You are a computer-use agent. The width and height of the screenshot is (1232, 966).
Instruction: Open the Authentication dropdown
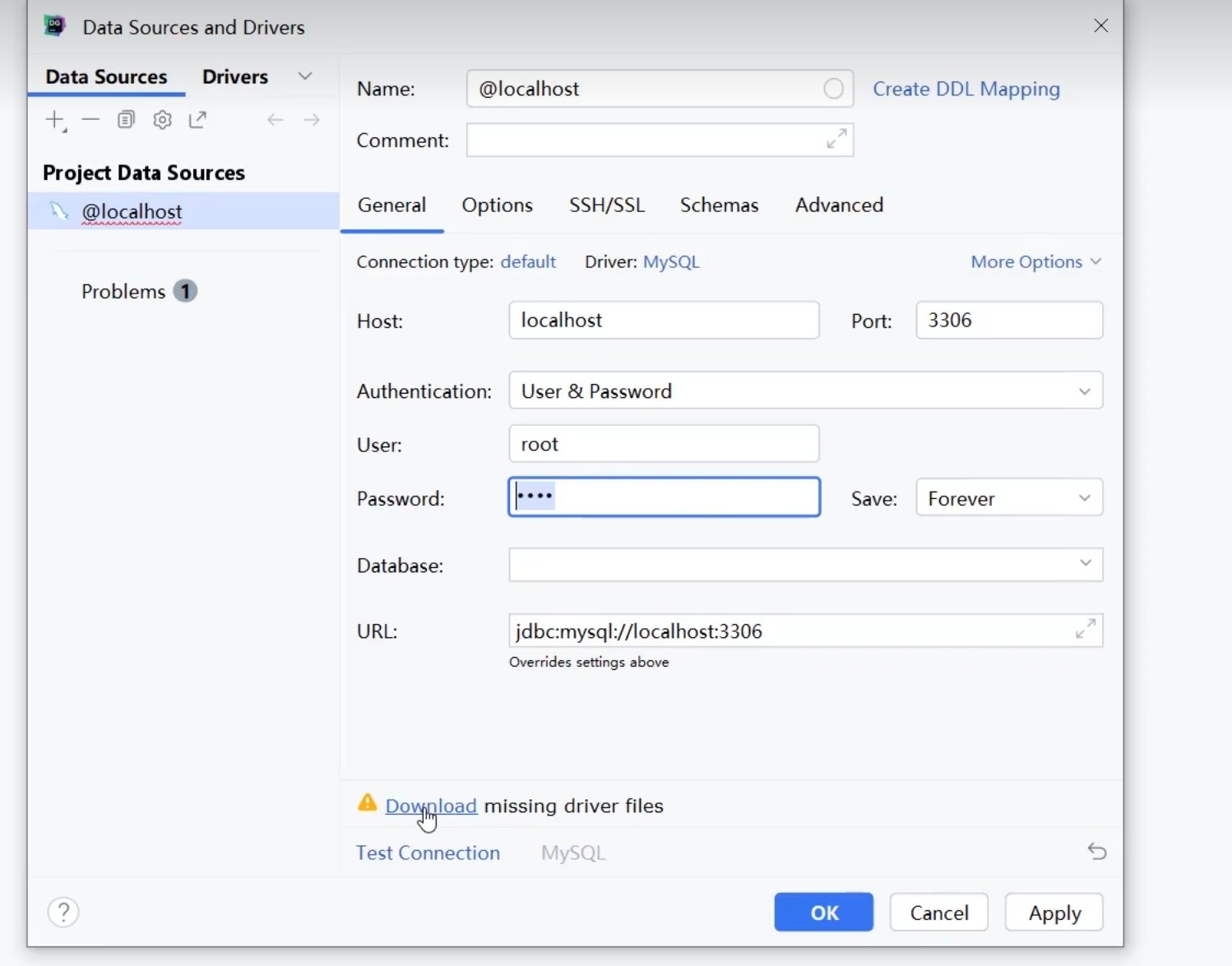pos(1084,391)
